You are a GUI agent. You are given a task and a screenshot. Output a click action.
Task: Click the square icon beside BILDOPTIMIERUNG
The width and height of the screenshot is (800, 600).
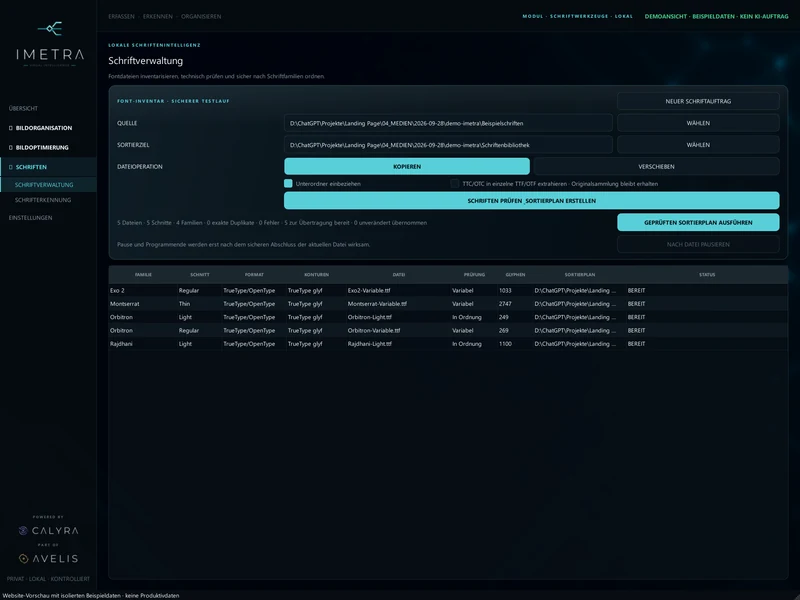pos(11,147)
